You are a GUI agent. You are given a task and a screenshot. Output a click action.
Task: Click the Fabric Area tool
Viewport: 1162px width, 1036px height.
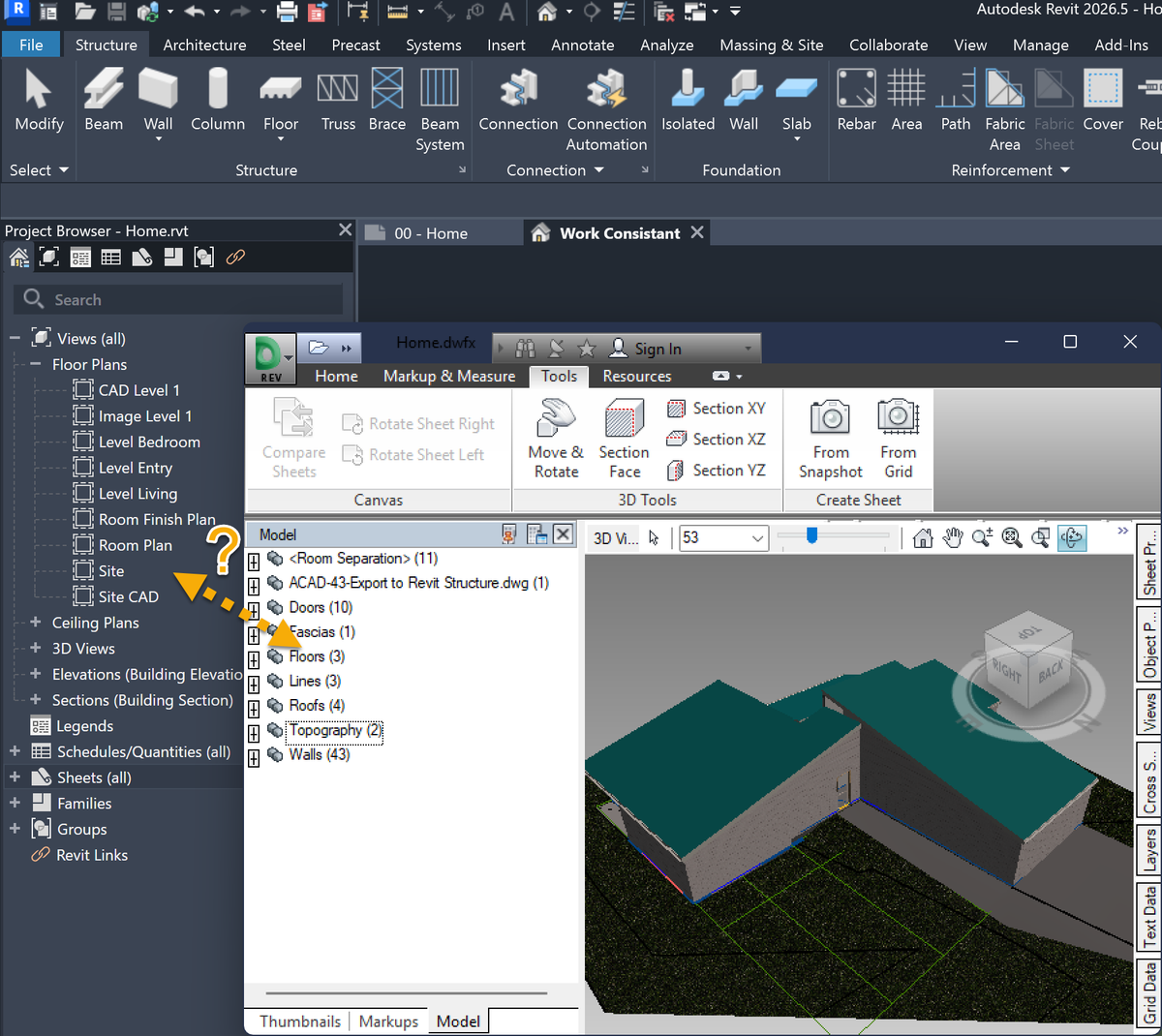1005,110
